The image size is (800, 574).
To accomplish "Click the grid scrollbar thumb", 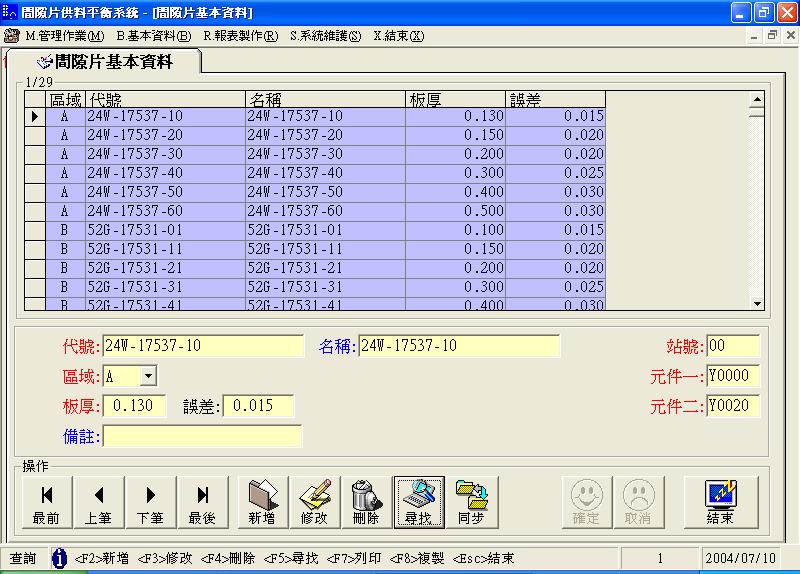I will click(757, 112).
